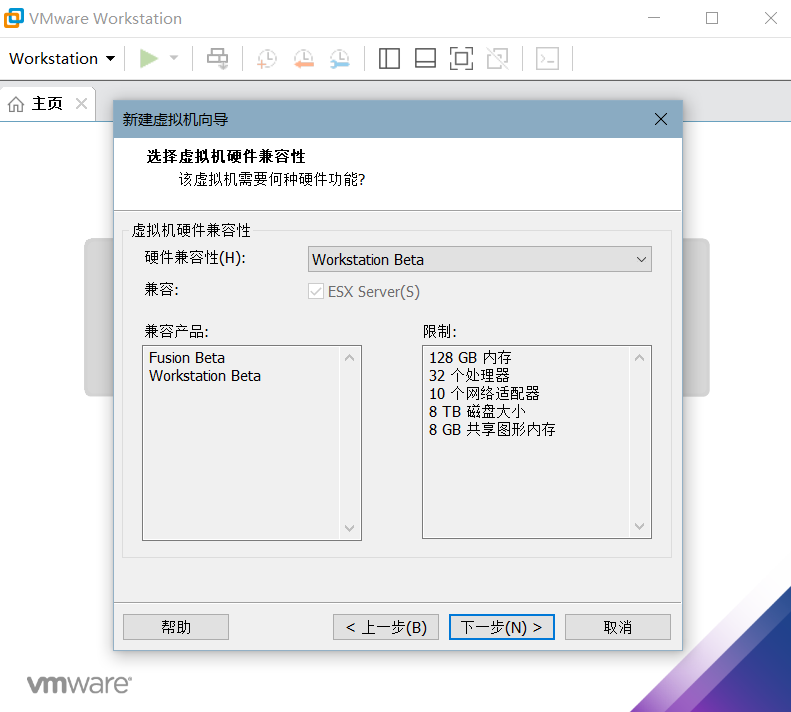Viewport: 791px width, 712px height.
Task: Close the VMware Workstation window
Action: [770, 18]
